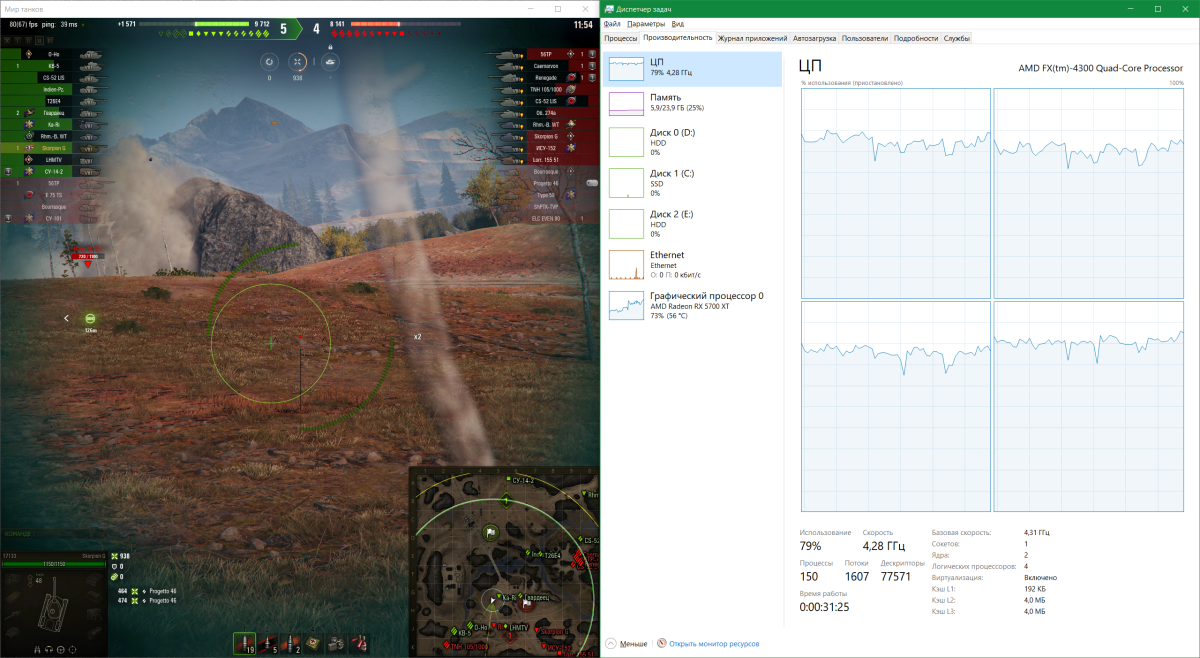Select the second shell slot with 5 rounds

pos(269,642)
